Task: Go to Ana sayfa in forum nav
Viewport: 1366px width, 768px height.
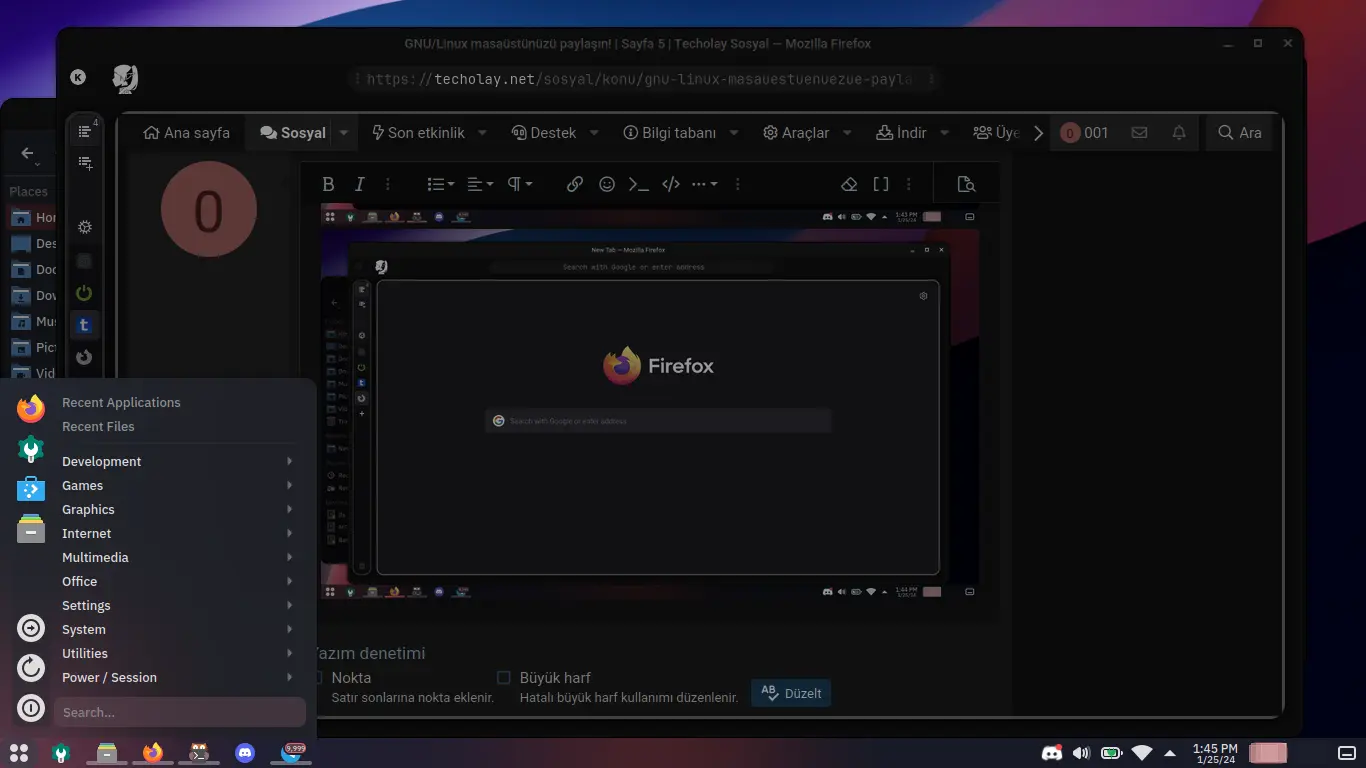Action: coord(187,132)
